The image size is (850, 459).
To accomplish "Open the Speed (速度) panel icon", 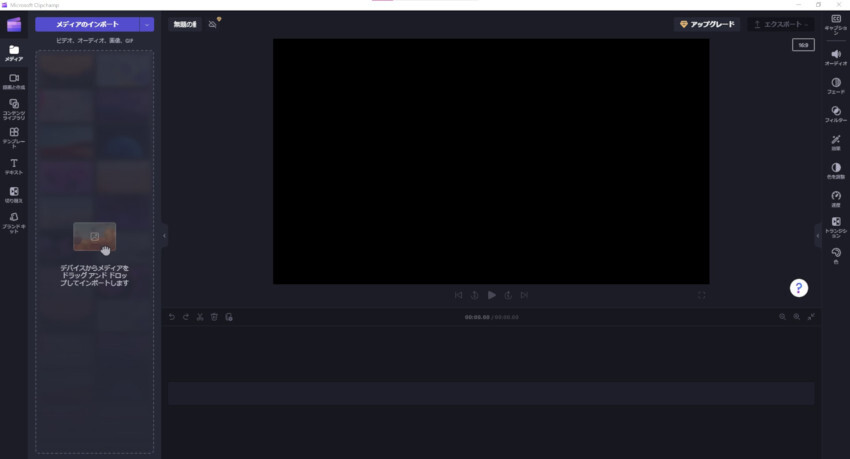I will (x=836, y=198).
